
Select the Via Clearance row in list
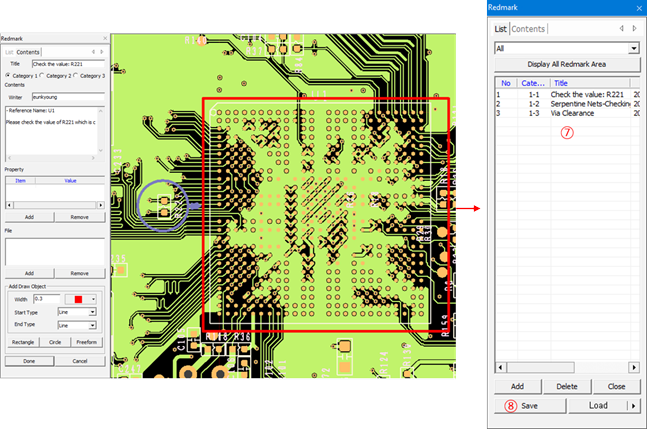tap(572, 113)
